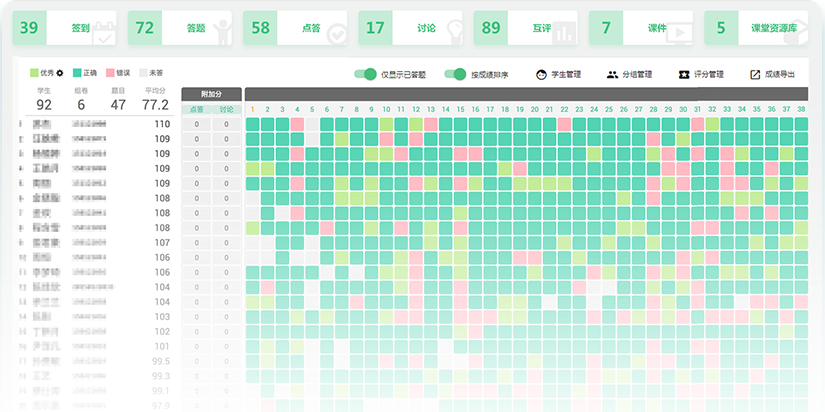This screenshot has width=825, height=412.
Task: Click the 讨论 lightbulb icon
Action: pyautogui.click(x=453, y=33)
